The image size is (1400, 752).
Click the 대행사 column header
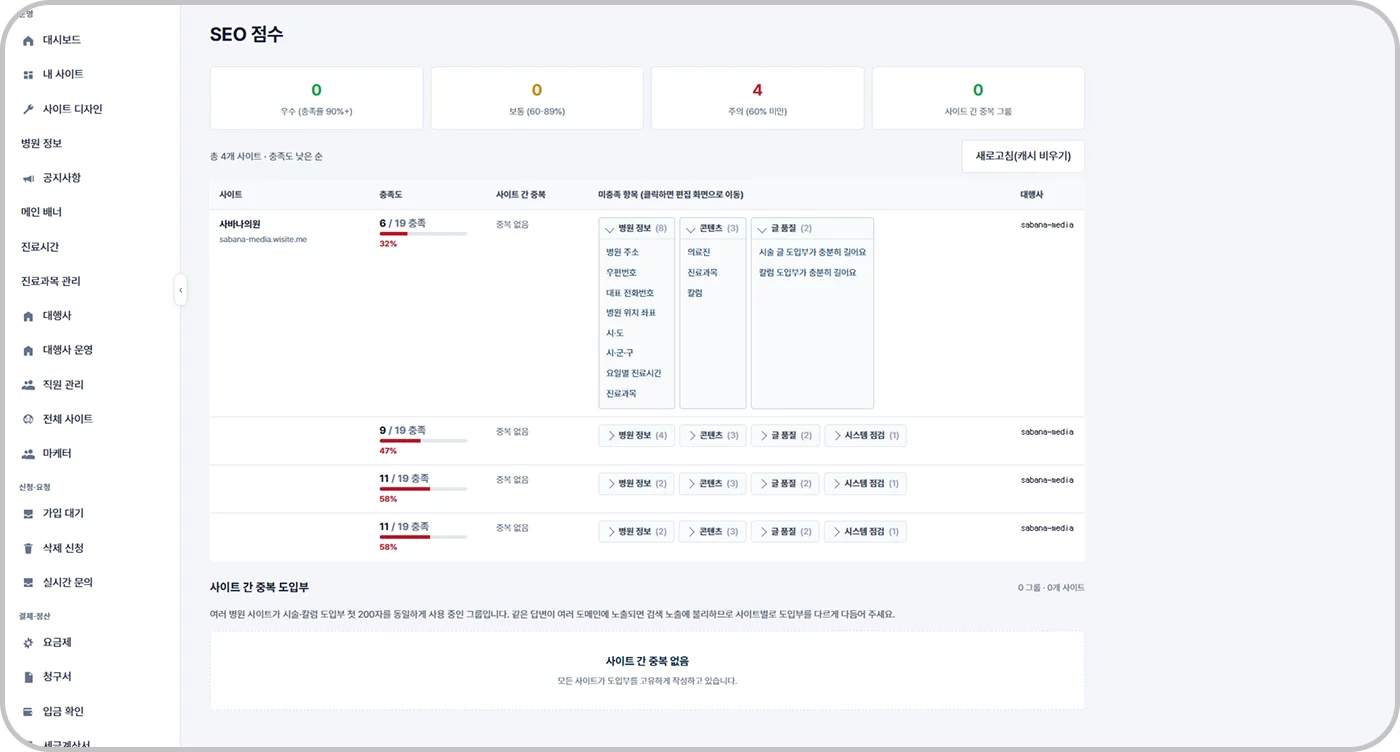point(1031,194)
